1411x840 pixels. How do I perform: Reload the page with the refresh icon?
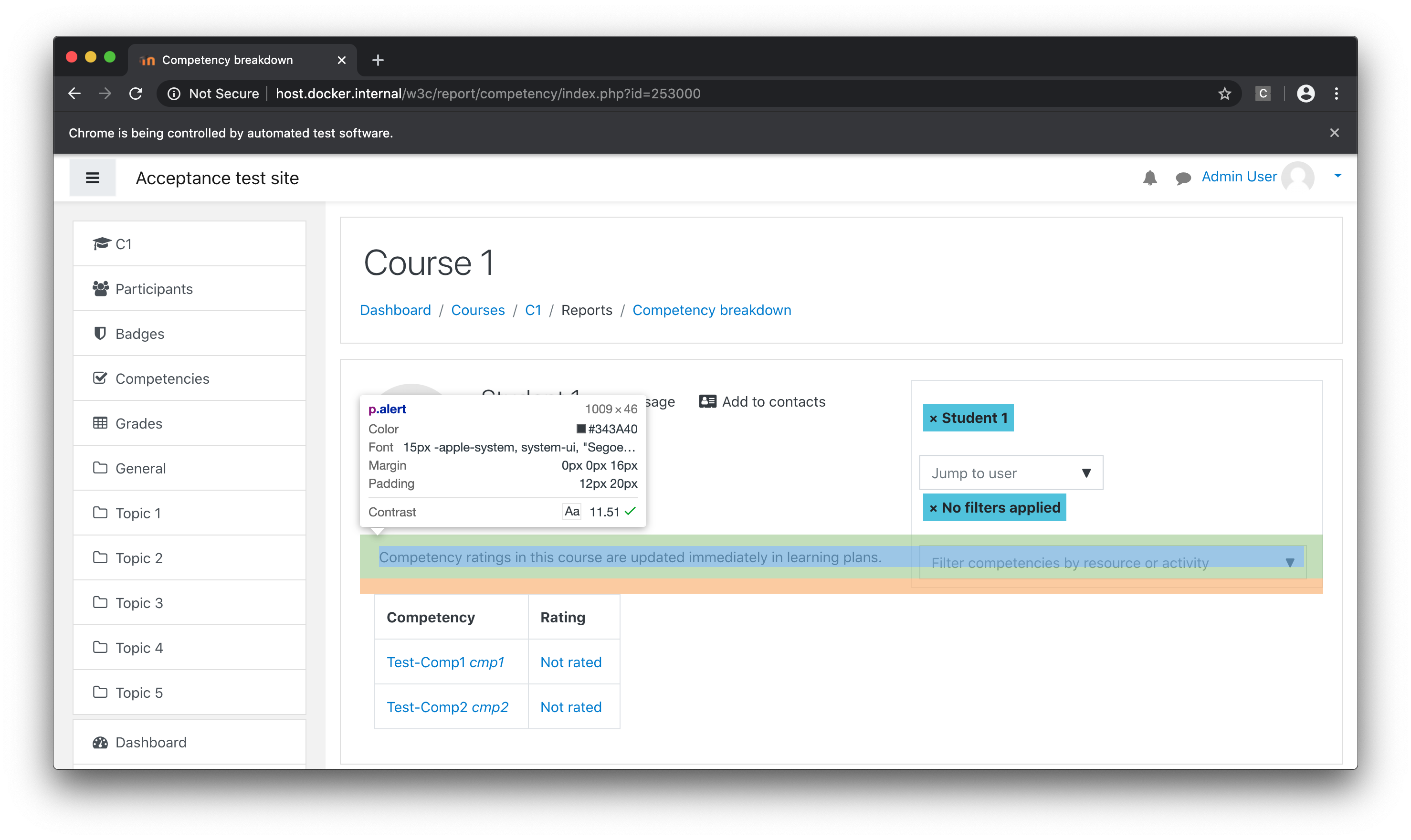point(136,94)
